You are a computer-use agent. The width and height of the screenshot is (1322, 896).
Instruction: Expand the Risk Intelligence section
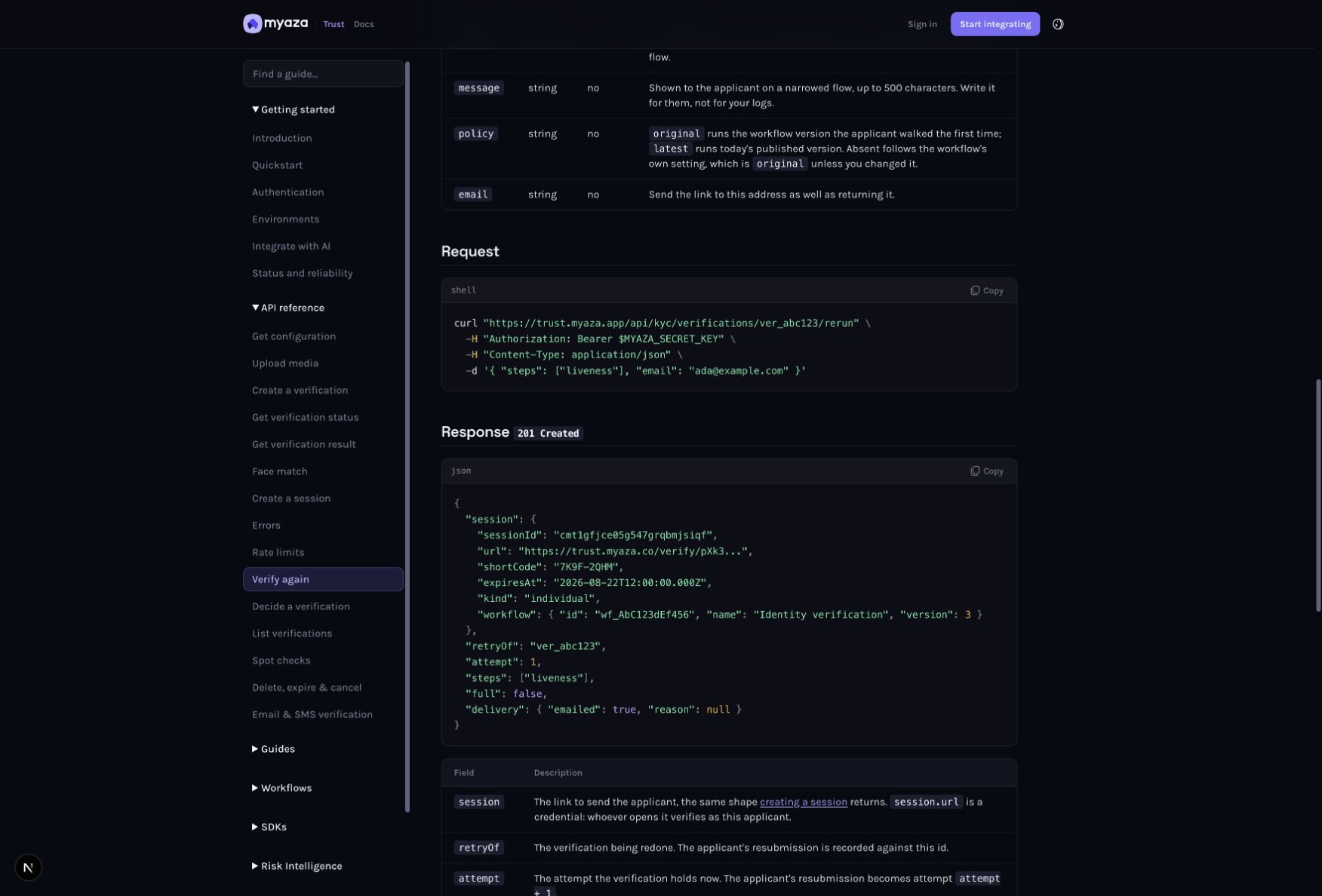(297, 867)
